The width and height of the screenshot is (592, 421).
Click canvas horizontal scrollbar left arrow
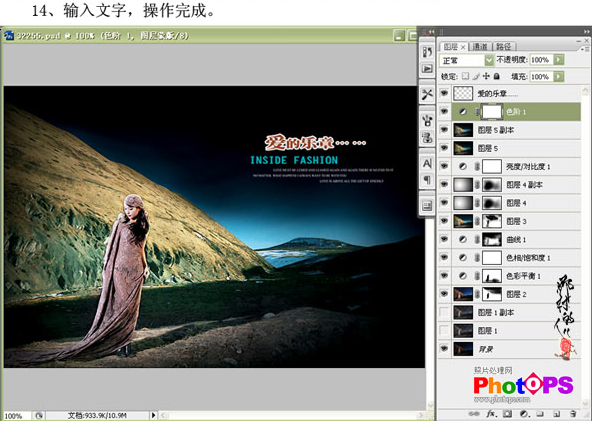pyautogui.click(x=163, y=415)
